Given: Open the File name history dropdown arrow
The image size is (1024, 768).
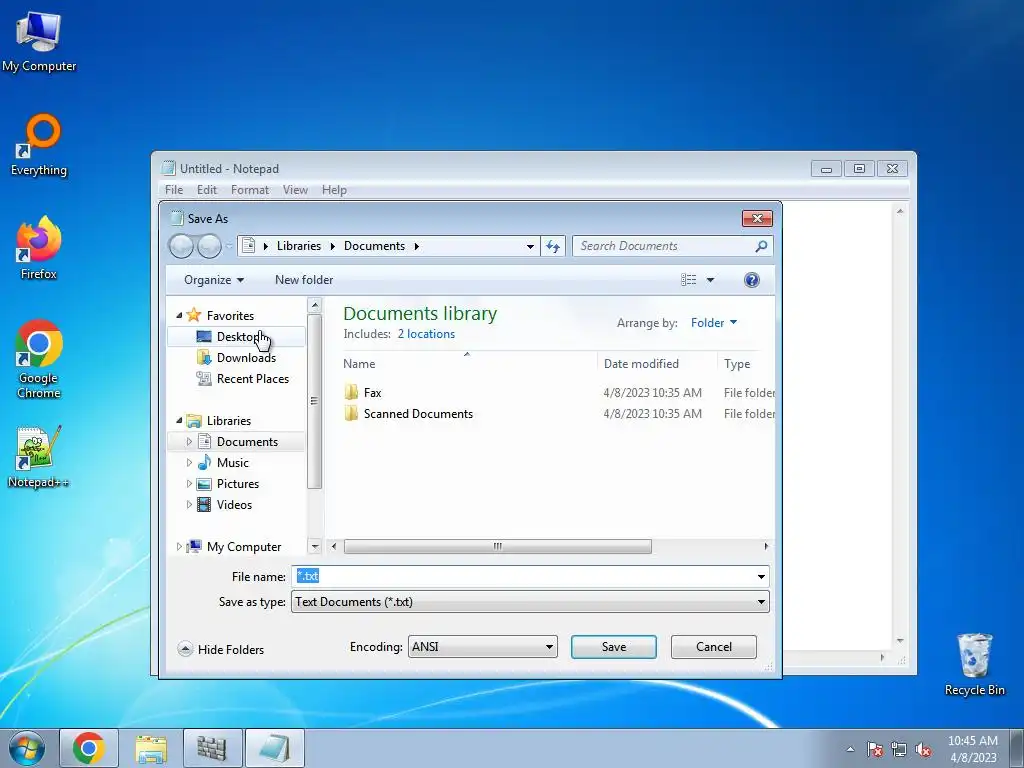Looking at the screenshot, I should click(761, 576).
